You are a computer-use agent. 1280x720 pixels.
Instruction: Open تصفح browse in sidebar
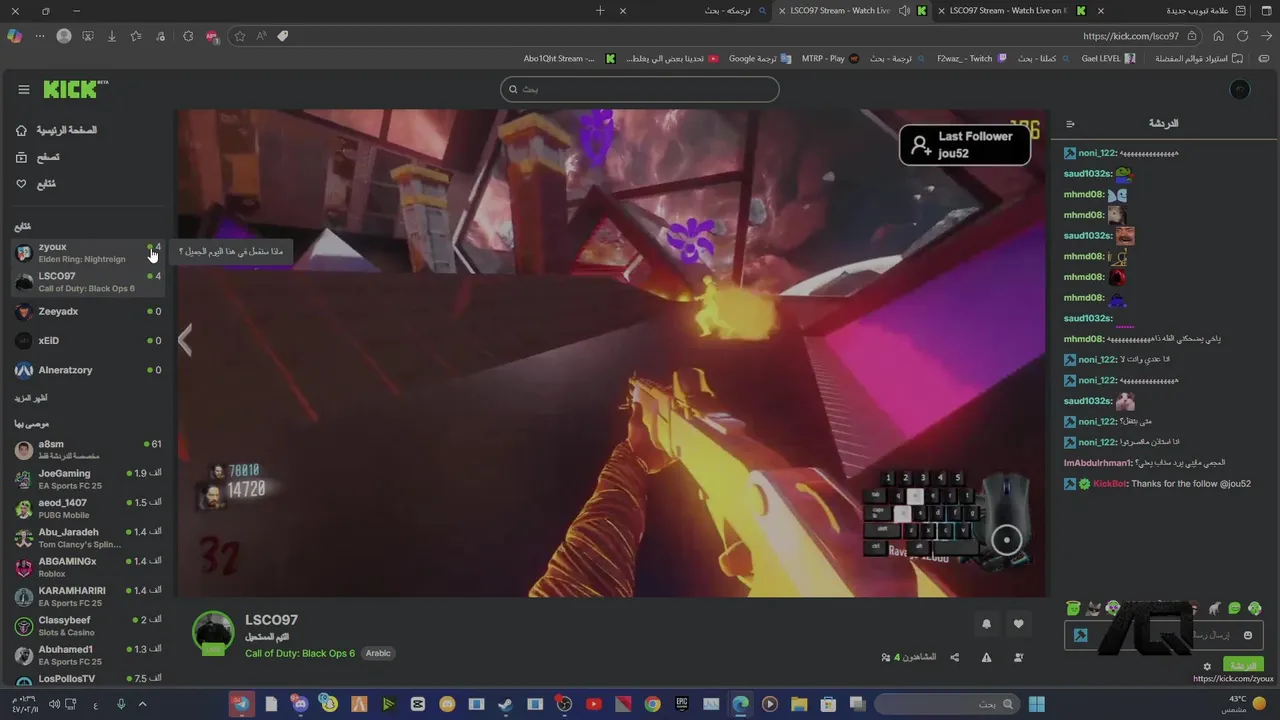pyautogui.click(x=38, y=157)
